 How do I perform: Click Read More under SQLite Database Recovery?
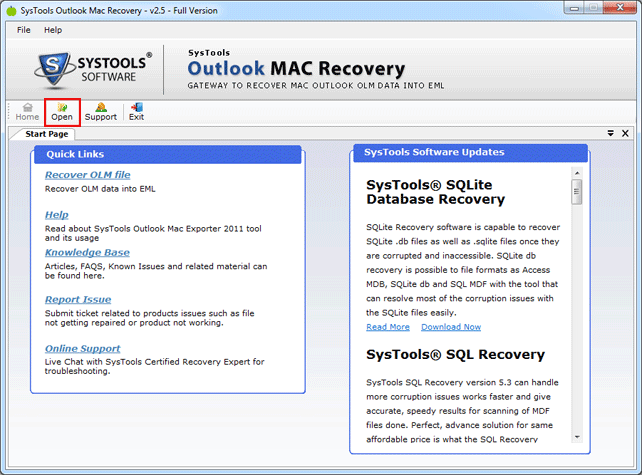click(388, 327)
